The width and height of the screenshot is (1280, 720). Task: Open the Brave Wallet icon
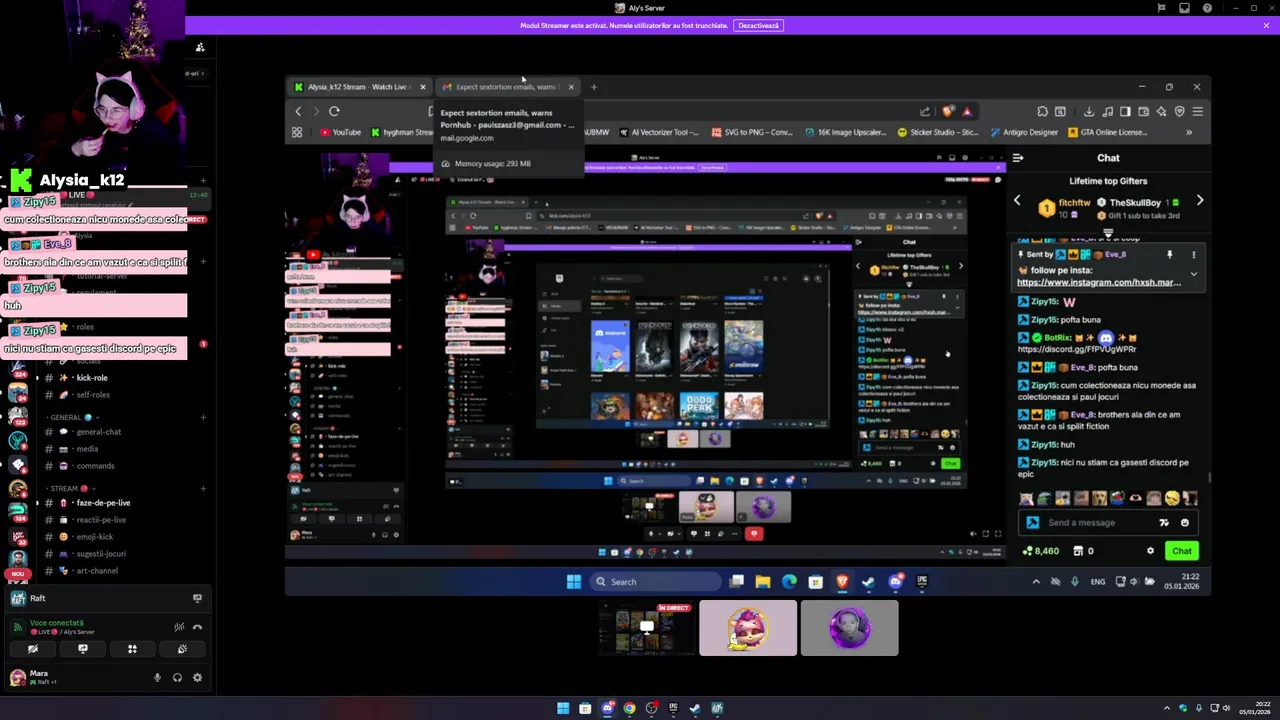point(1143,111)
